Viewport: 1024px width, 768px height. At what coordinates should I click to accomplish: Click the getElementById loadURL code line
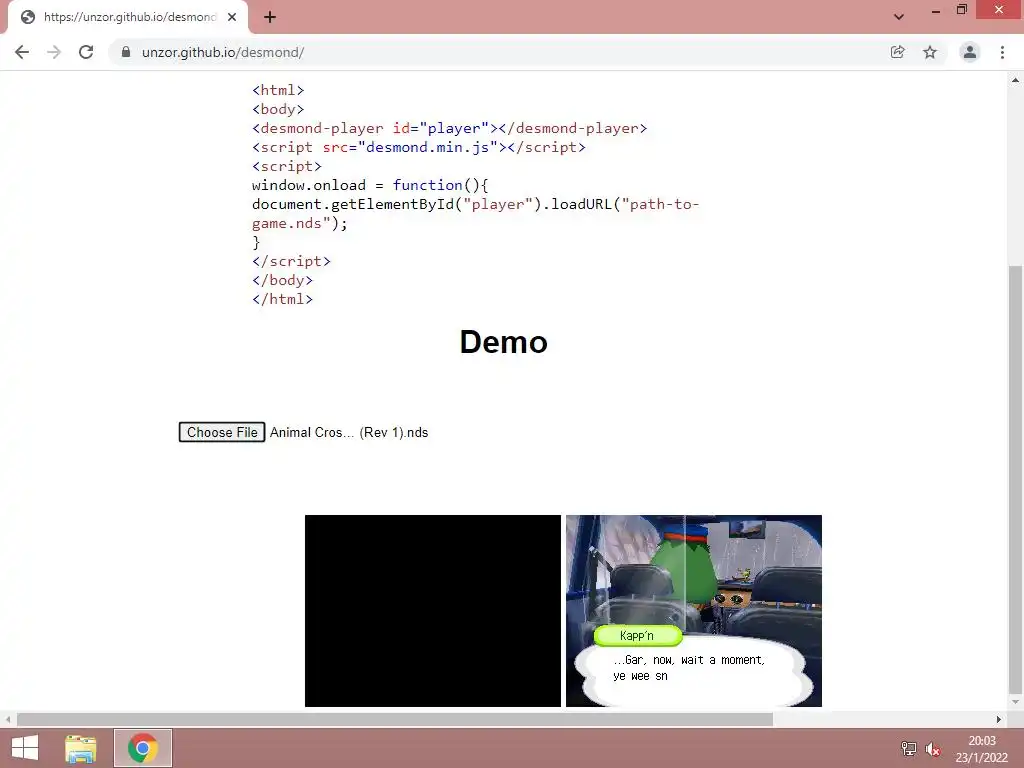tap(475, 214)
